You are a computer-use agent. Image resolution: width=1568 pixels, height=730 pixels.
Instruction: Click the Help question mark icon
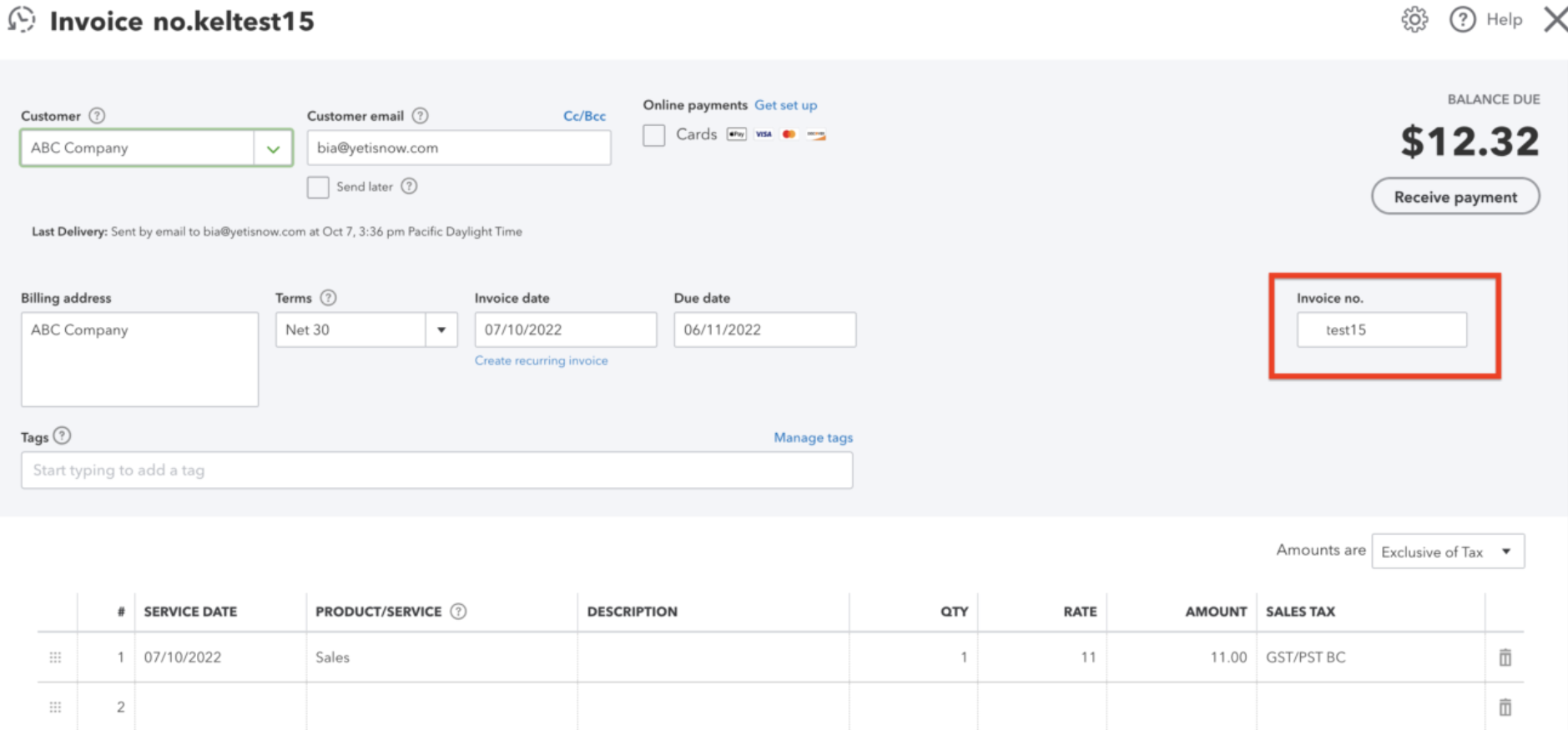(1462, 19)
